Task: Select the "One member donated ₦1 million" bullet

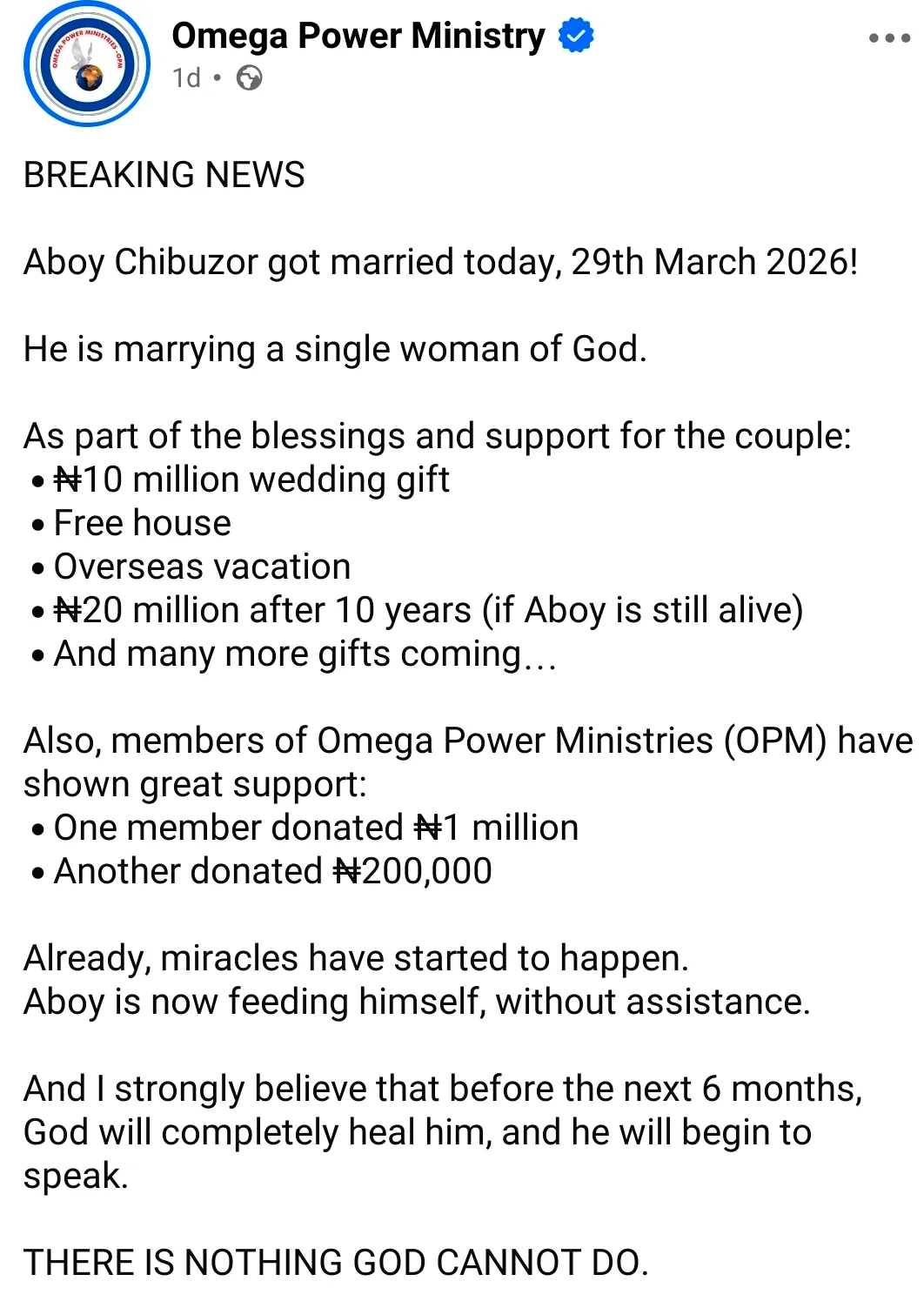Action: tap(316, 828)
